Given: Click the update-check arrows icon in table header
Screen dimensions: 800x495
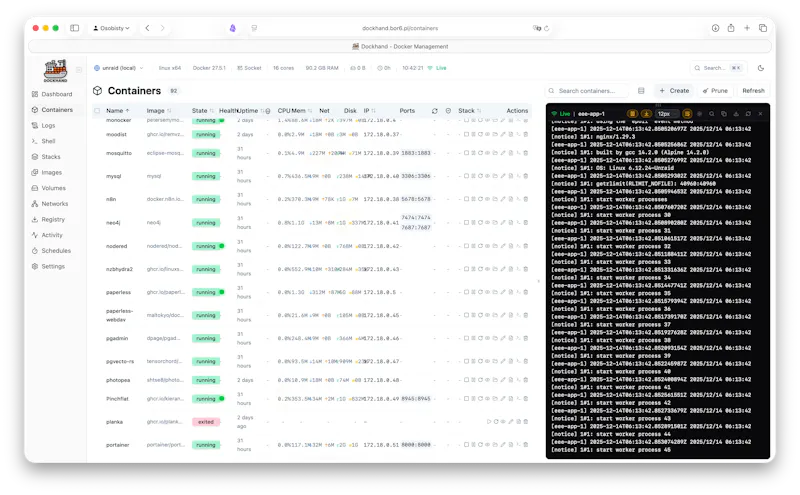Looking at the screenshot, I should 434,111.
